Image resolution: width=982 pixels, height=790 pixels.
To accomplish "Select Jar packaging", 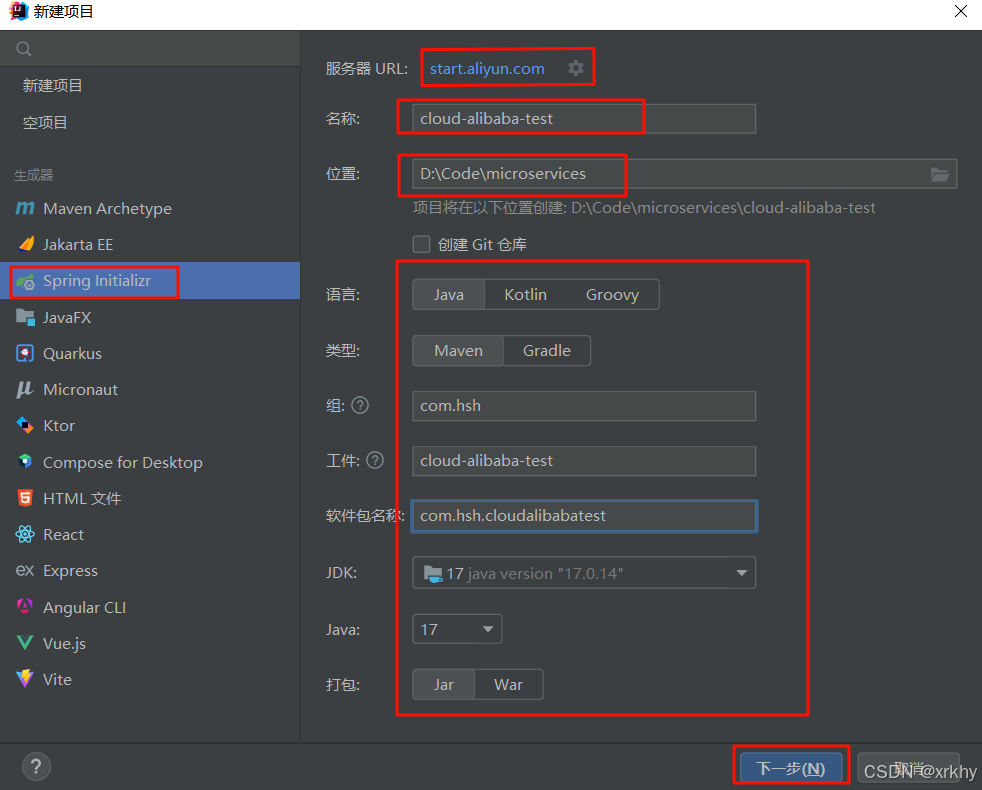I will click(x=443, y=684).
